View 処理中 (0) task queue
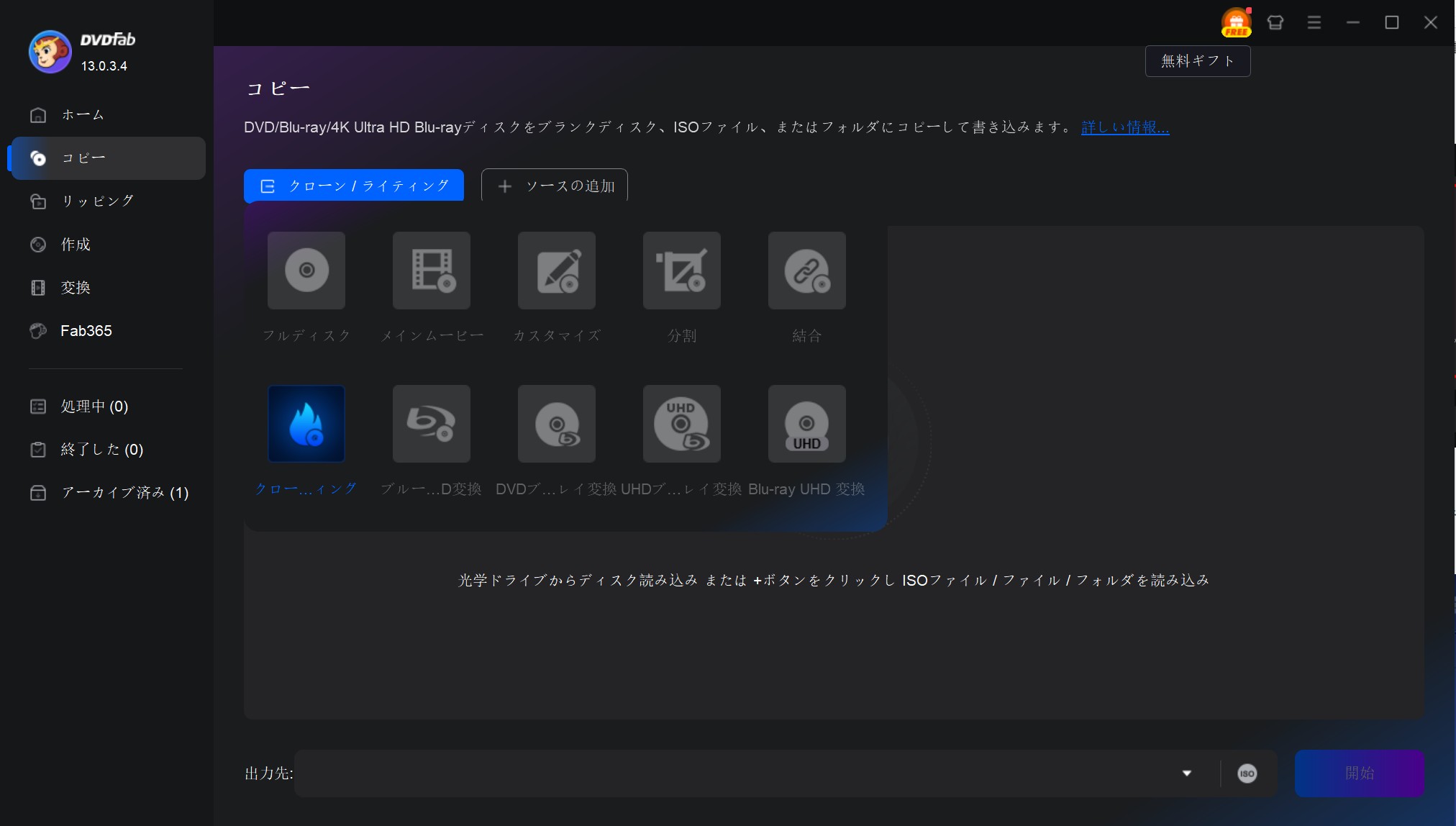Image resolution: width=1456 pixels, height=826 pixels. coord(108,407)
